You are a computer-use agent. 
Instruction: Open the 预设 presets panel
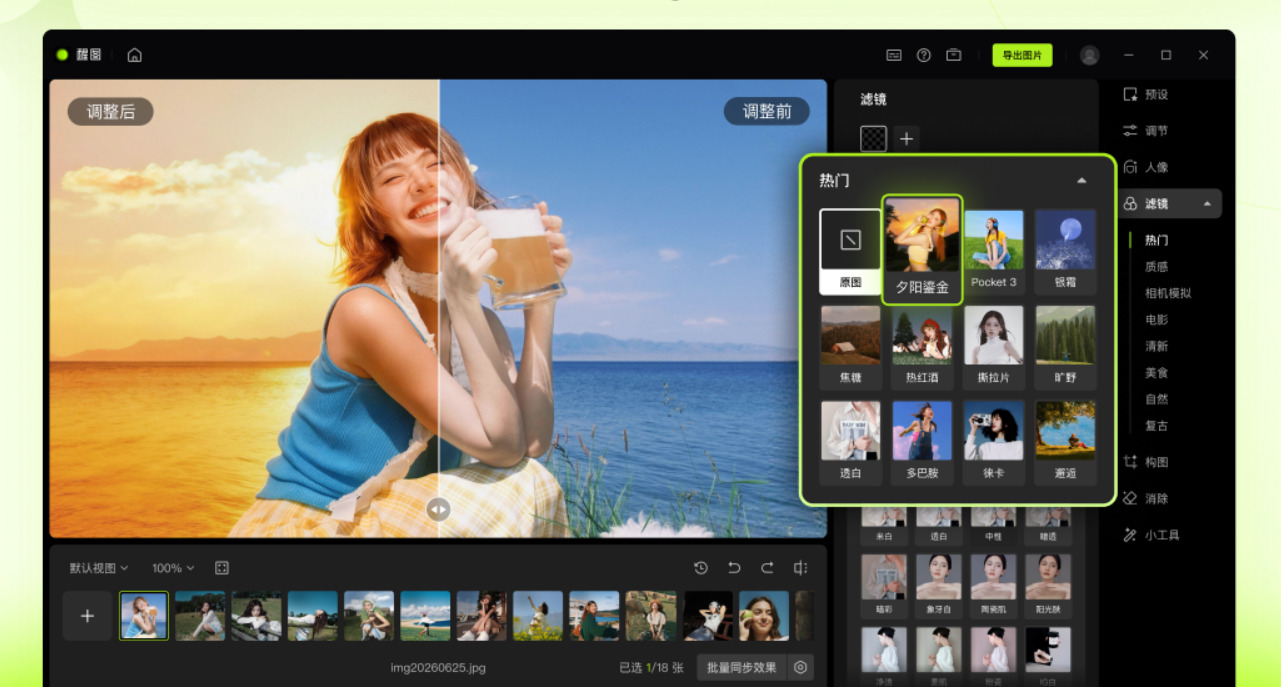click(x=1146, y=95)
